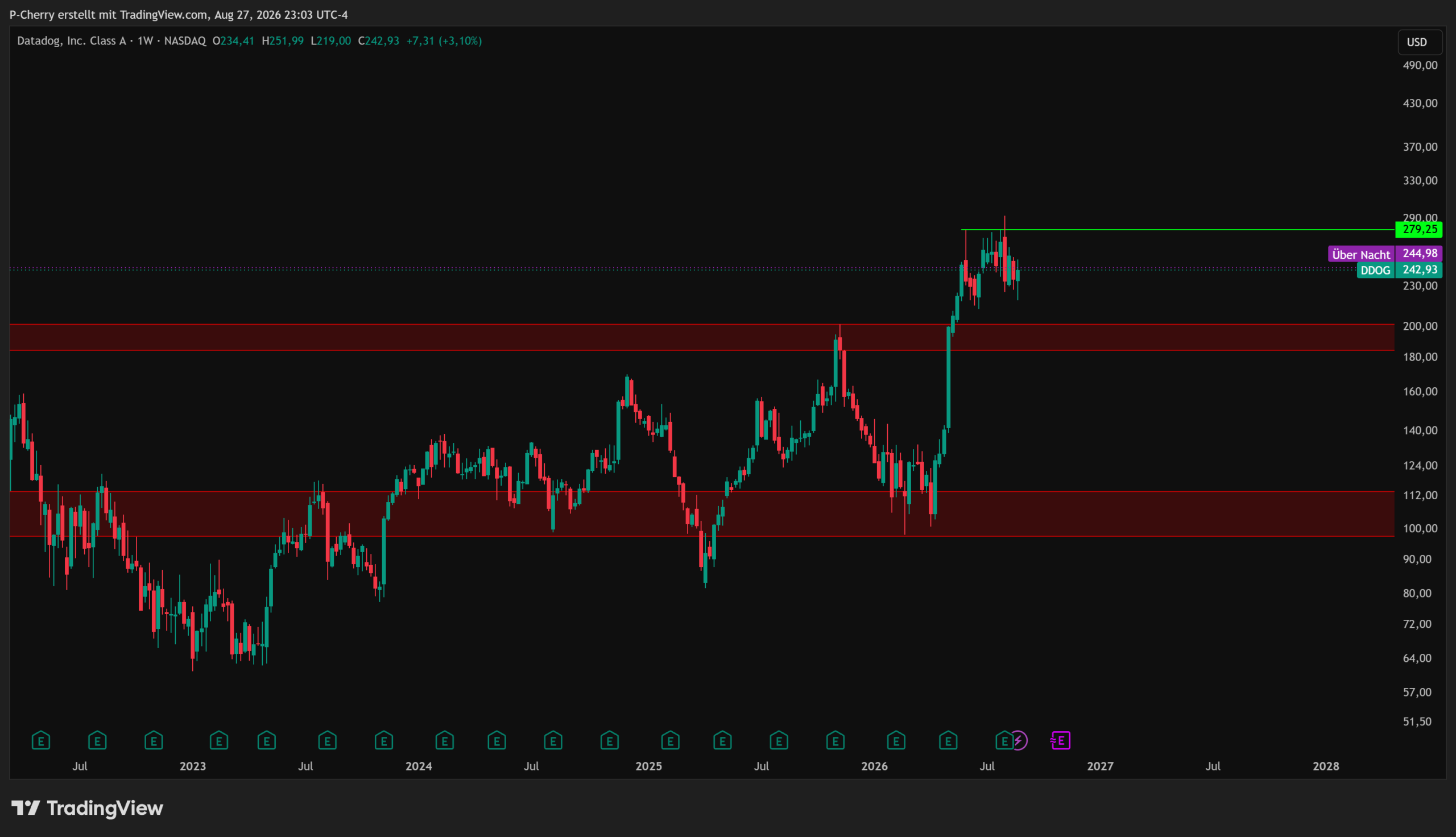Screen dimensions: 1456x837
Task: Click the February 2026 earnings marker
Action: [x=896, y=740]
